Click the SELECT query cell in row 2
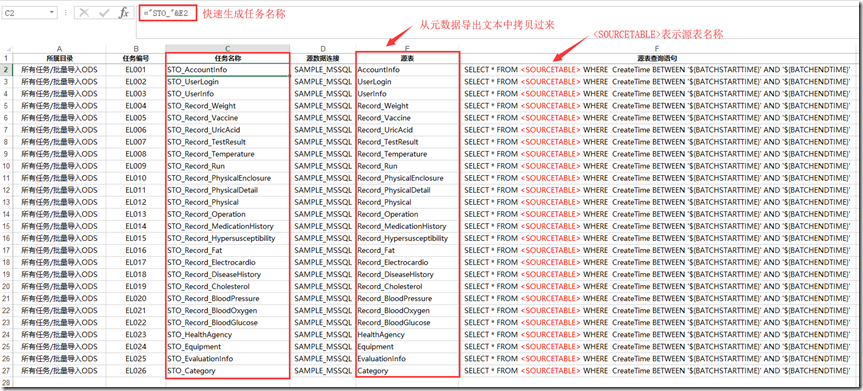The width and height of the screenshot is (863, 391). pyautogui.click(x=657, y=70)
